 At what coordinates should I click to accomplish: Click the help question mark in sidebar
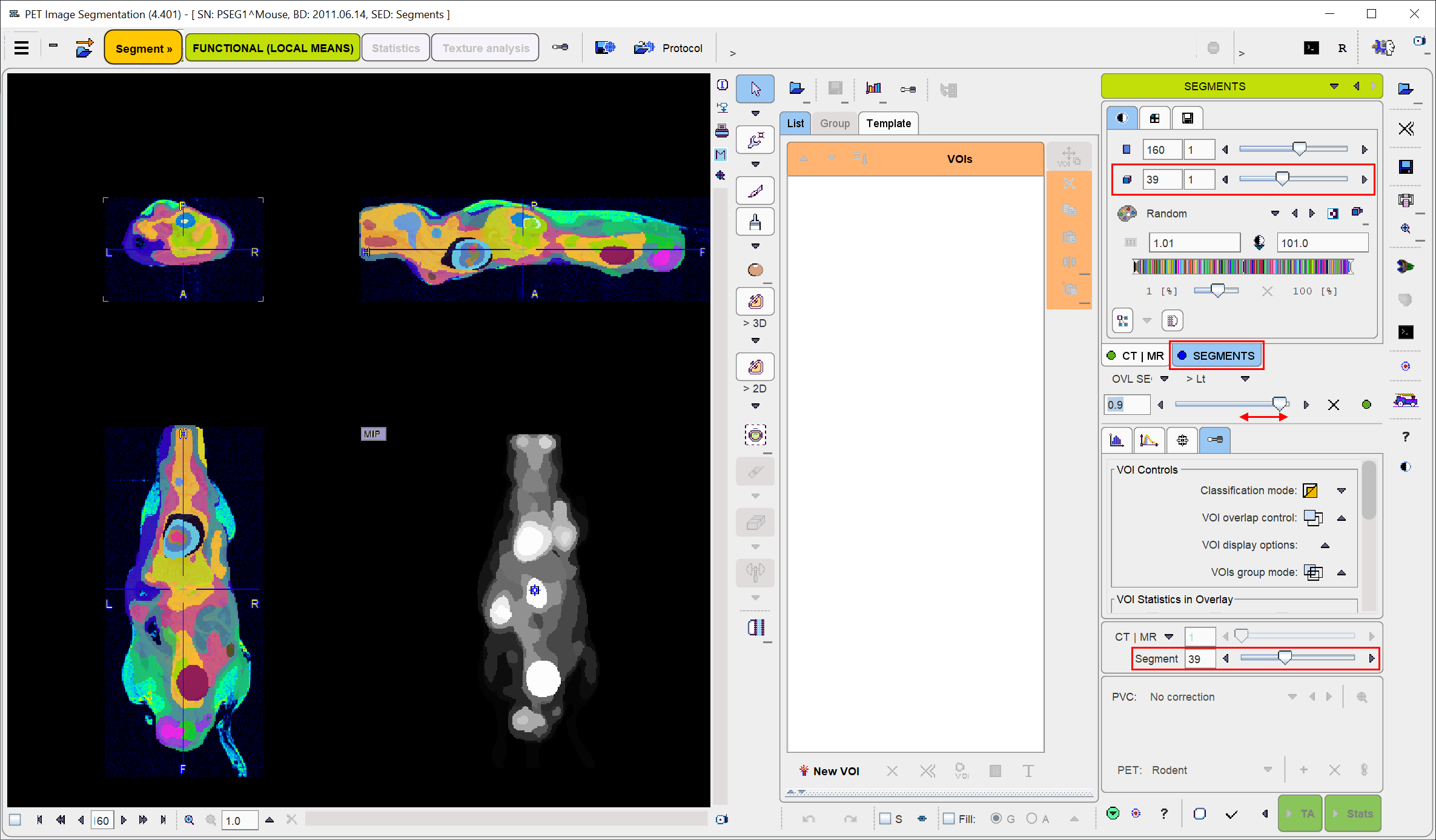1406,437
